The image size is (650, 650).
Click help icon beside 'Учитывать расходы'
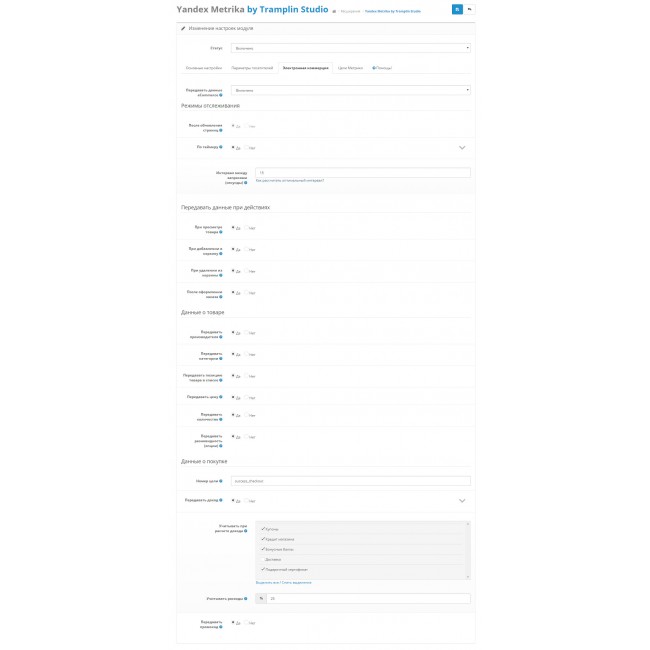click(246, 599)
